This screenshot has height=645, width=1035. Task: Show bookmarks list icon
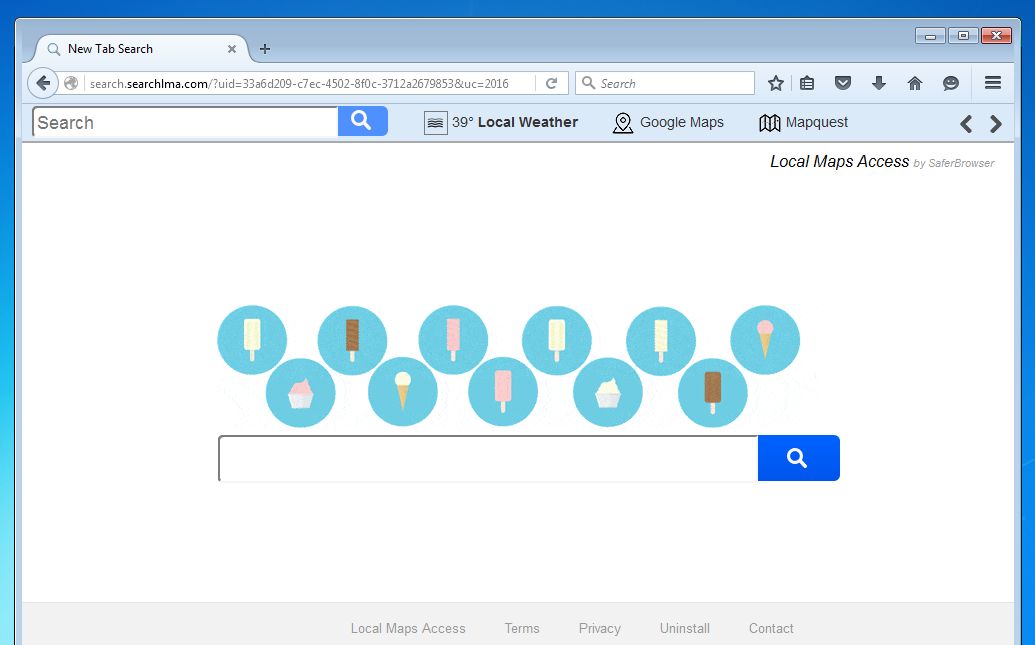tap(807, 83)
